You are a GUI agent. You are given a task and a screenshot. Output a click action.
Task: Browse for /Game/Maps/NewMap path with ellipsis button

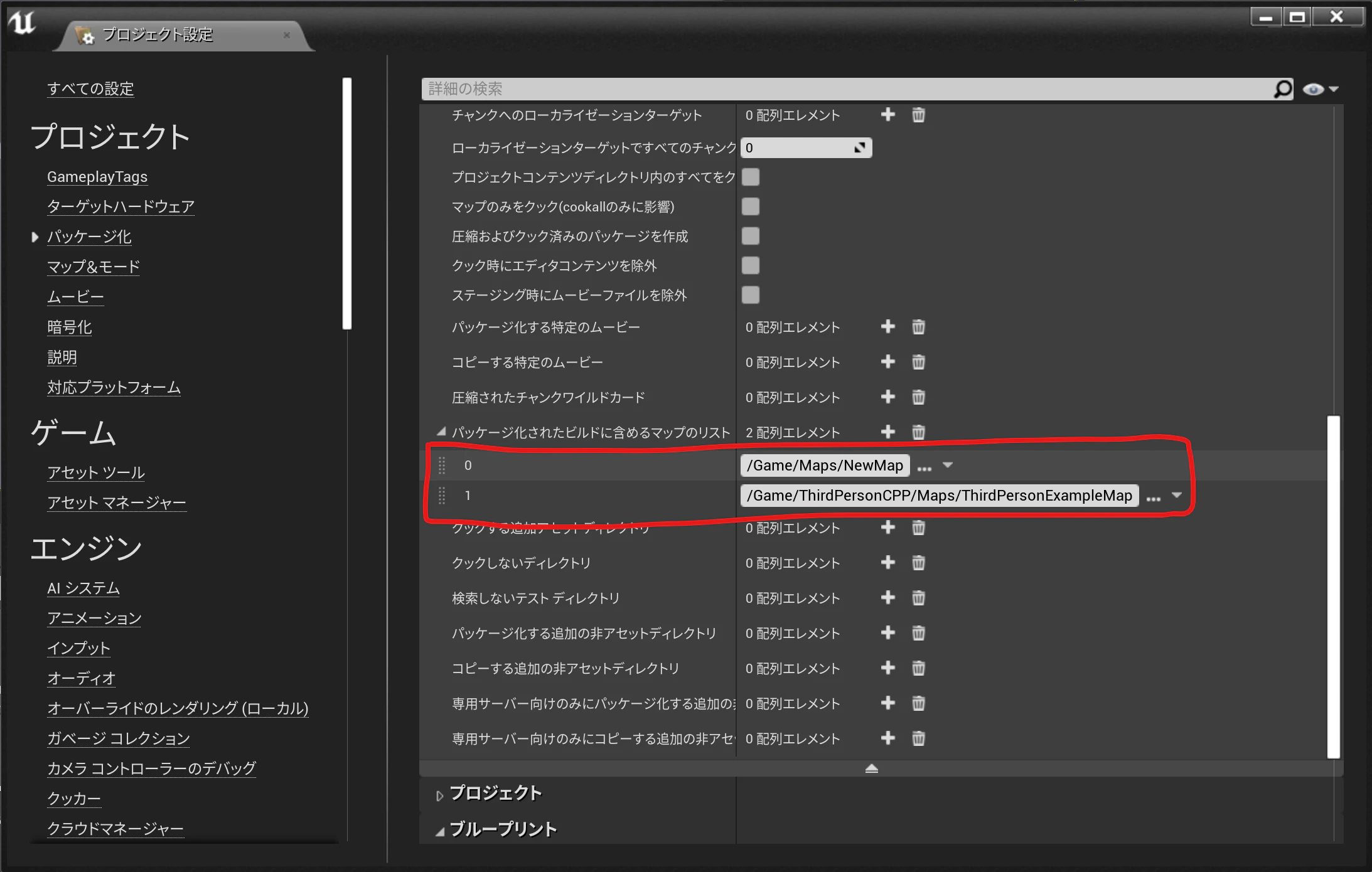[924, 468]
